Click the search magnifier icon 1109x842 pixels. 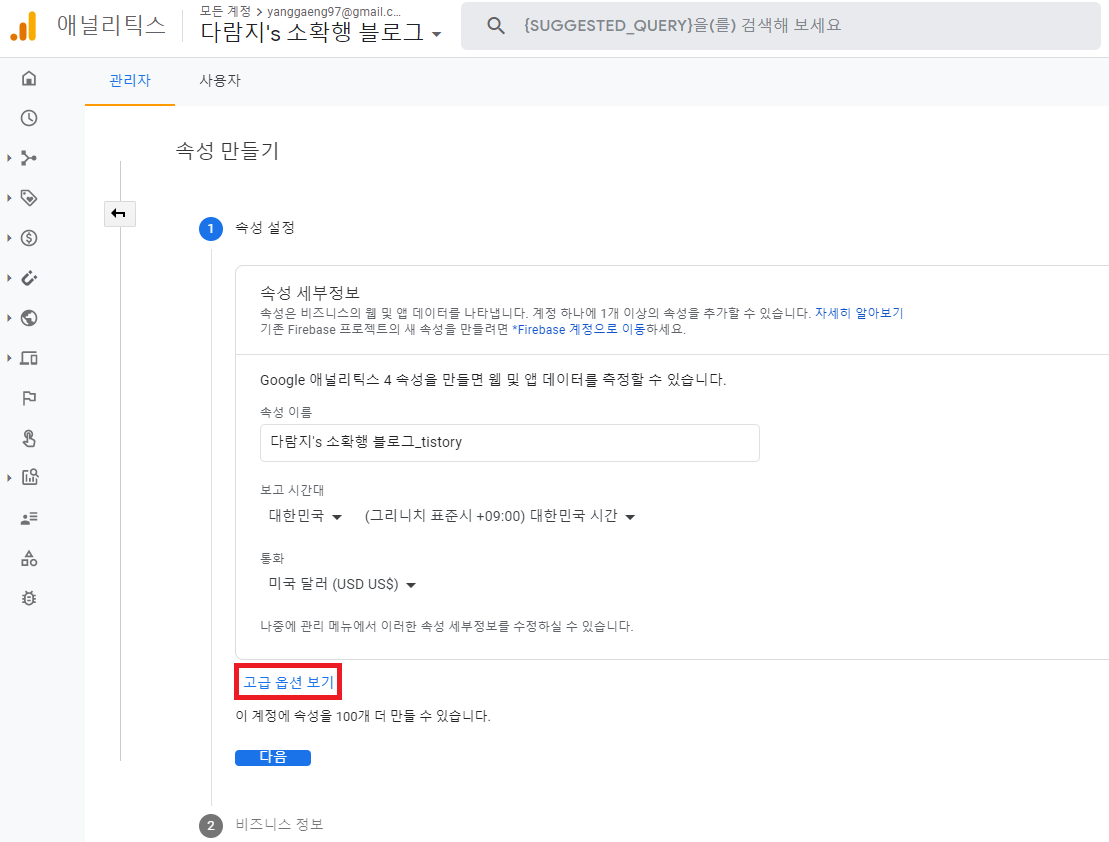point(496,26)
